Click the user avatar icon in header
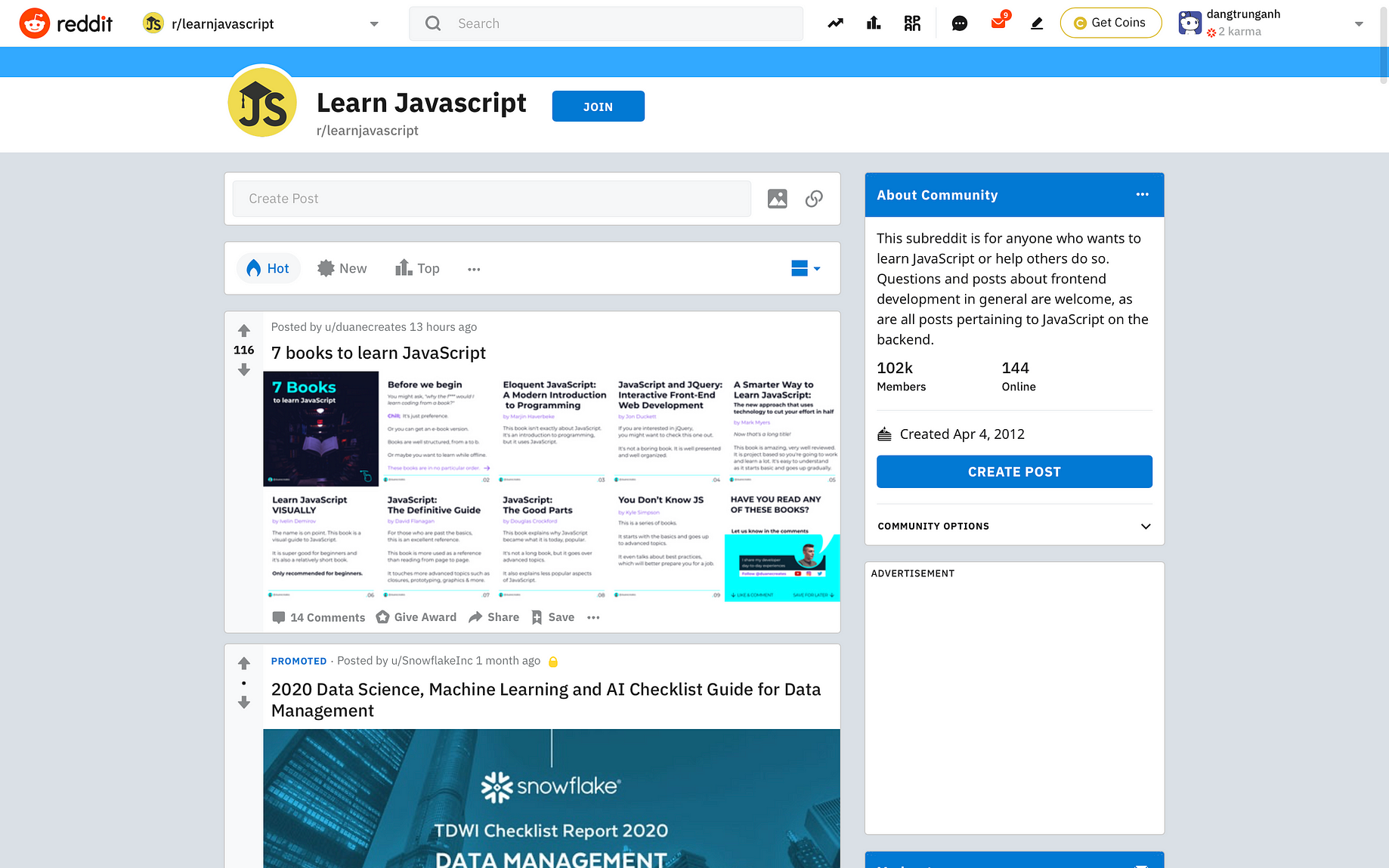The height and width of the screenshot is (868, 1389). pyautogui.click(x=1189, y=23)
